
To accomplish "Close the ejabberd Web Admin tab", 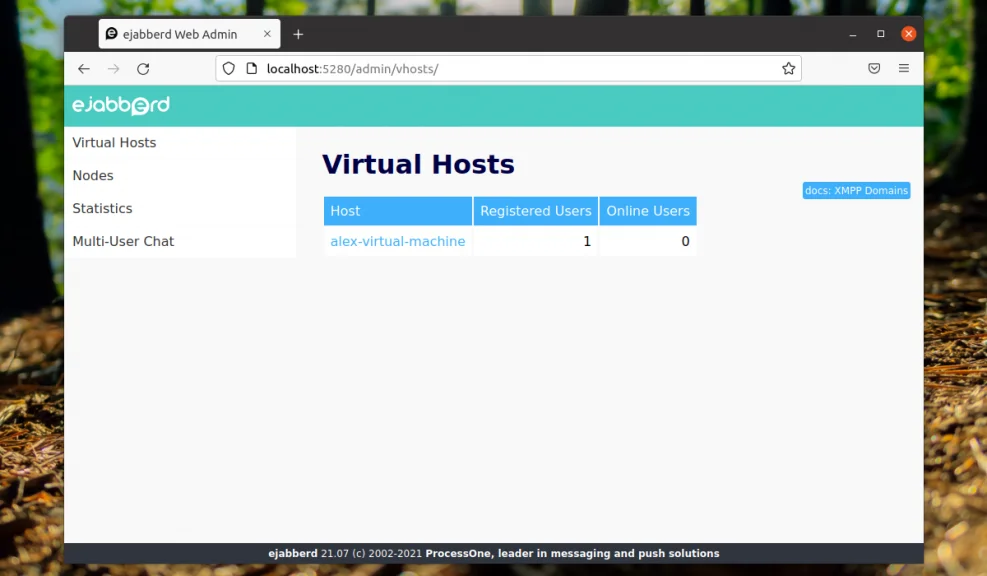I will [267, 34].
